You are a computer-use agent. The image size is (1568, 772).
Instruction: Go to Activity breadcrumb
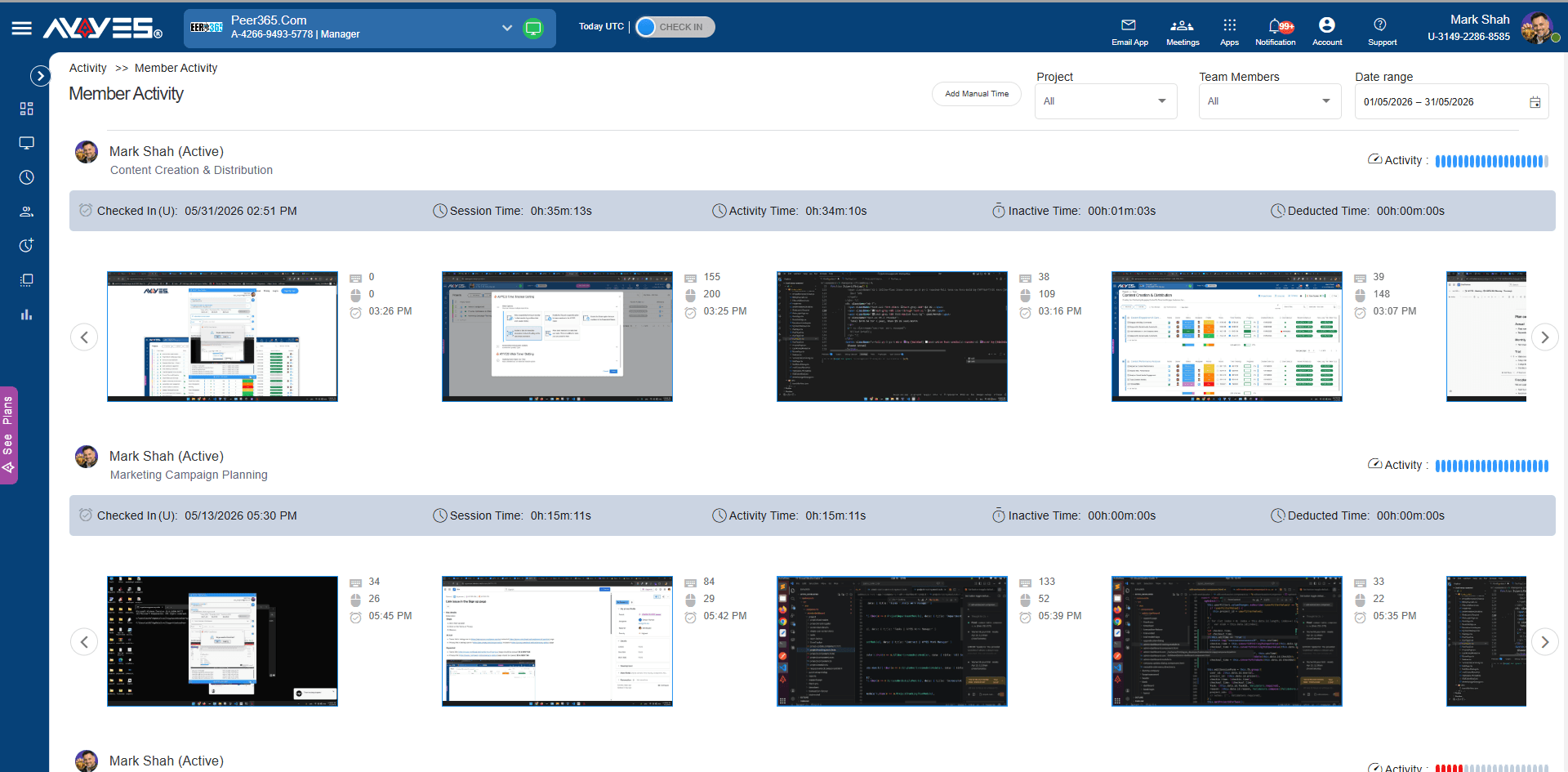click(88, 68)
